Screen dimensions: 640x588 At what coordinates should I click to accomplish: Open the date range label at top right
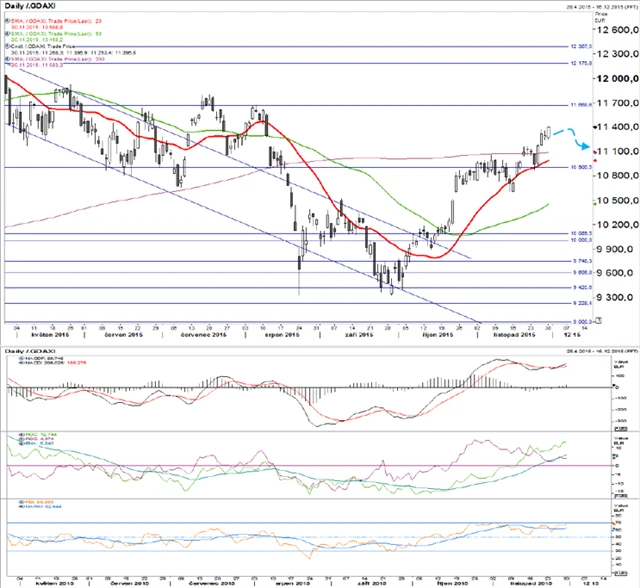(568, 5)
